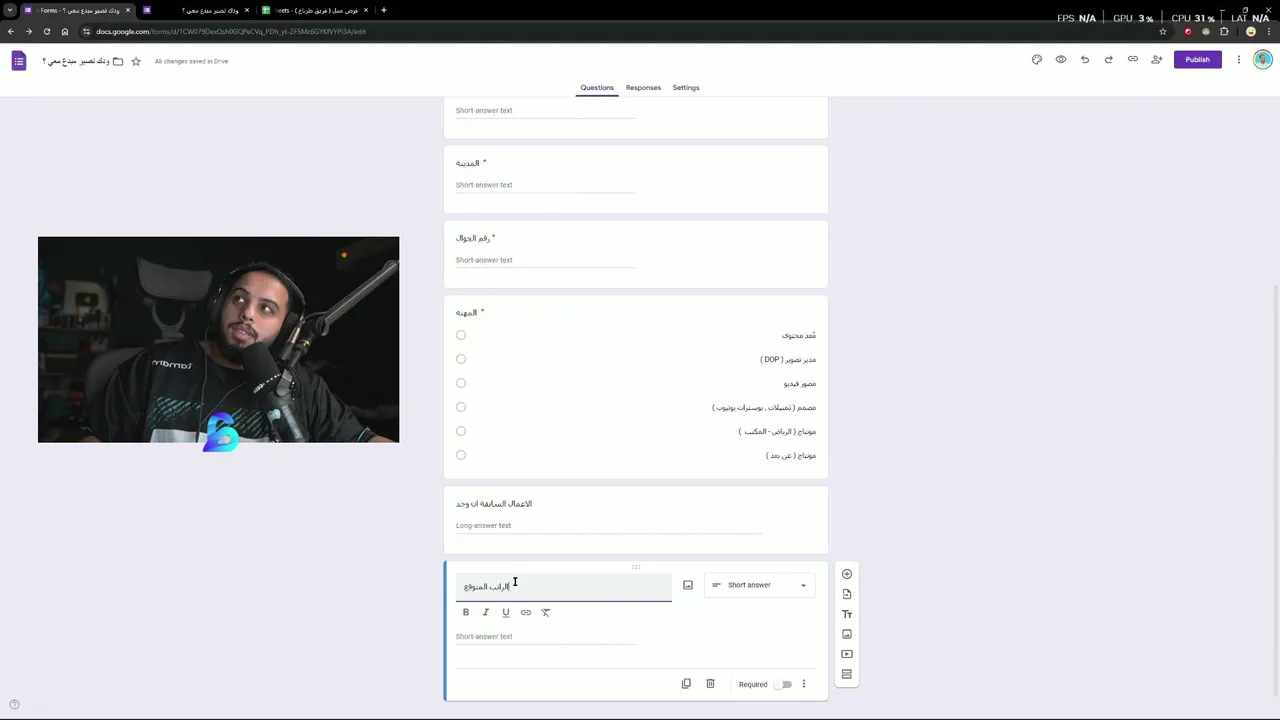Viewport: 1280px width, 720px height.
Task: Go to the Forms home purple icon
Action: click(x=19, y=61)
